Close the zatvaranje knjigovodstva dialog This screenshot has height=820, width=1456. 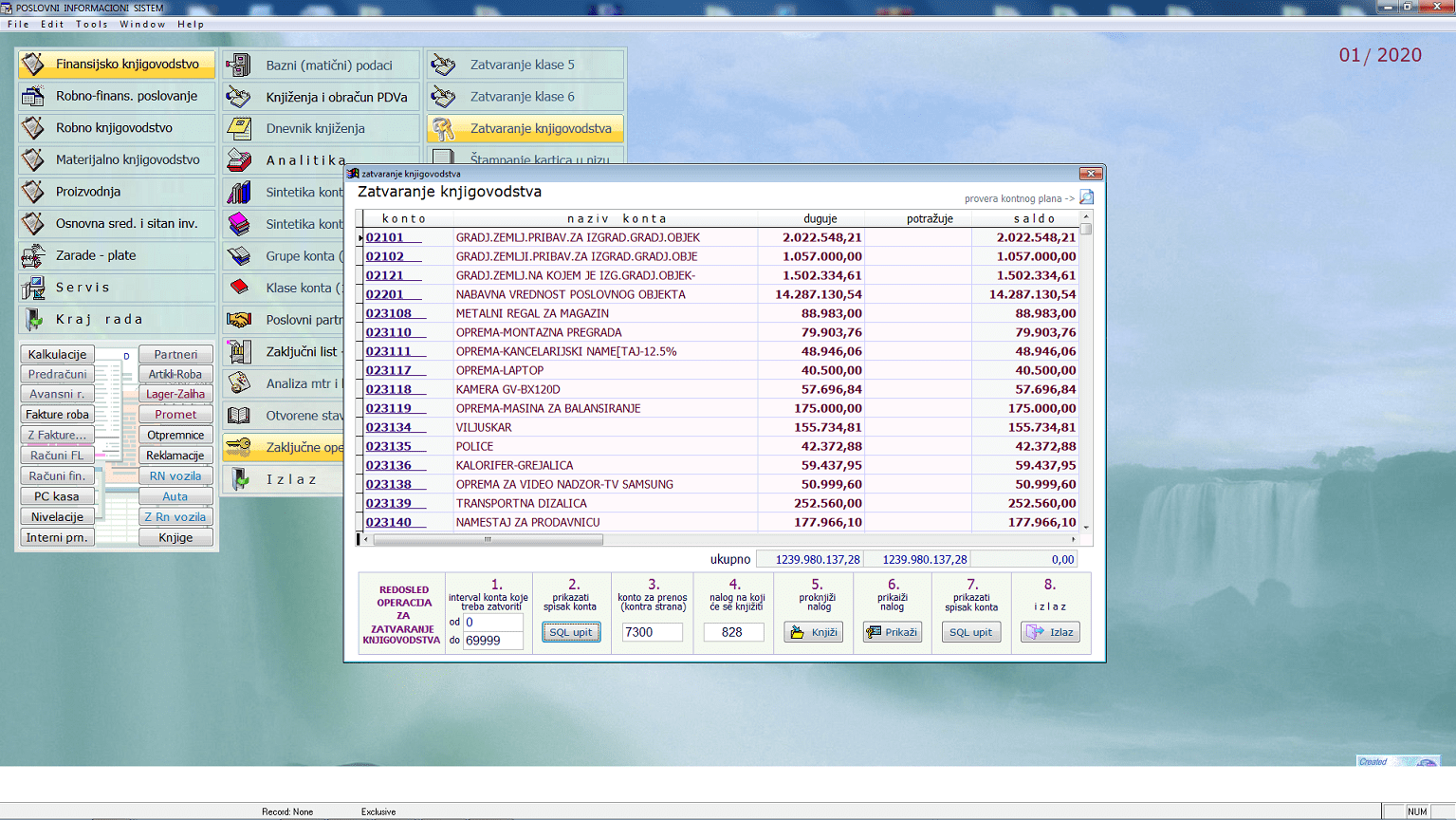click(x=1091, y=174)
